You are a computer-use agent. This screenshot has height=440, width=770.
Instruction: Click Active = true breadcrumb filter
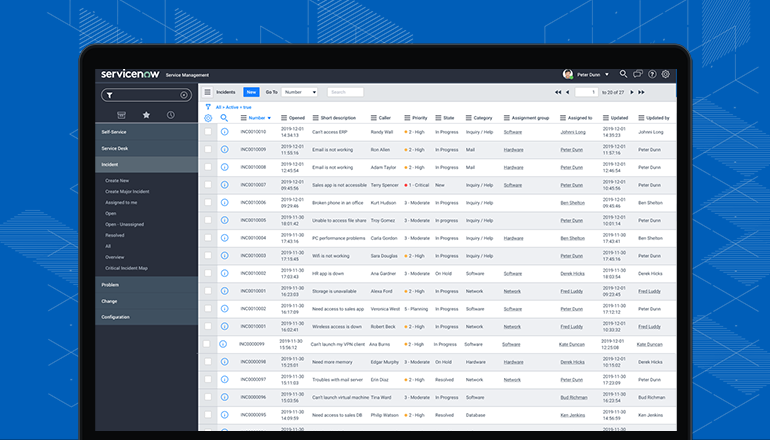pos(239,107)
